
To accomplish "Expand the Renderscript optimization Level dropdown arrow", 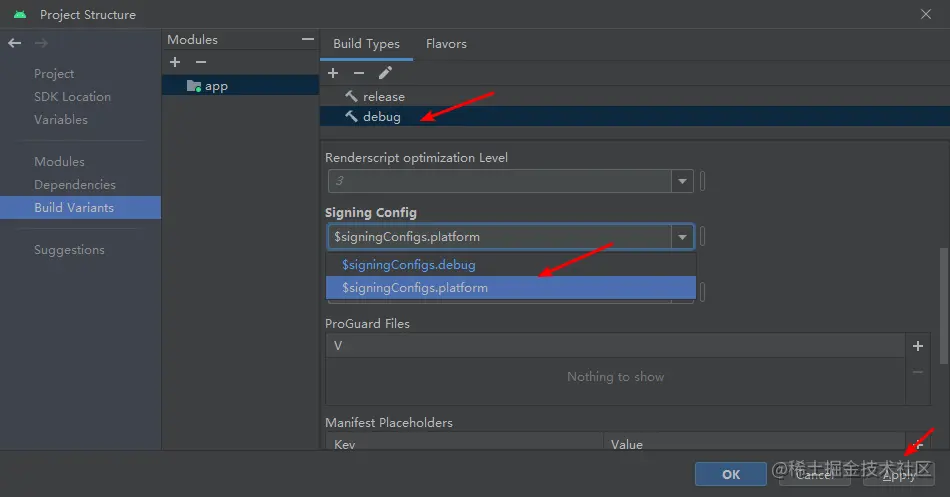I will pos(682,181).
